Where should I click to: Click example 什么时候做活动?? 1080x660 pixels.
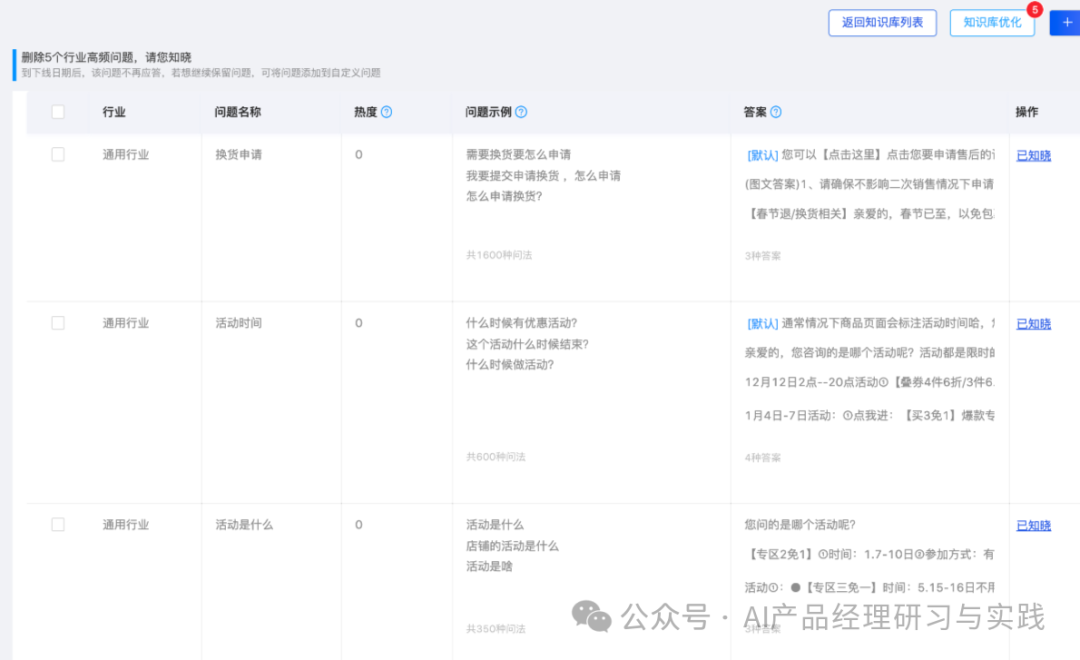(x=510, y=365)
